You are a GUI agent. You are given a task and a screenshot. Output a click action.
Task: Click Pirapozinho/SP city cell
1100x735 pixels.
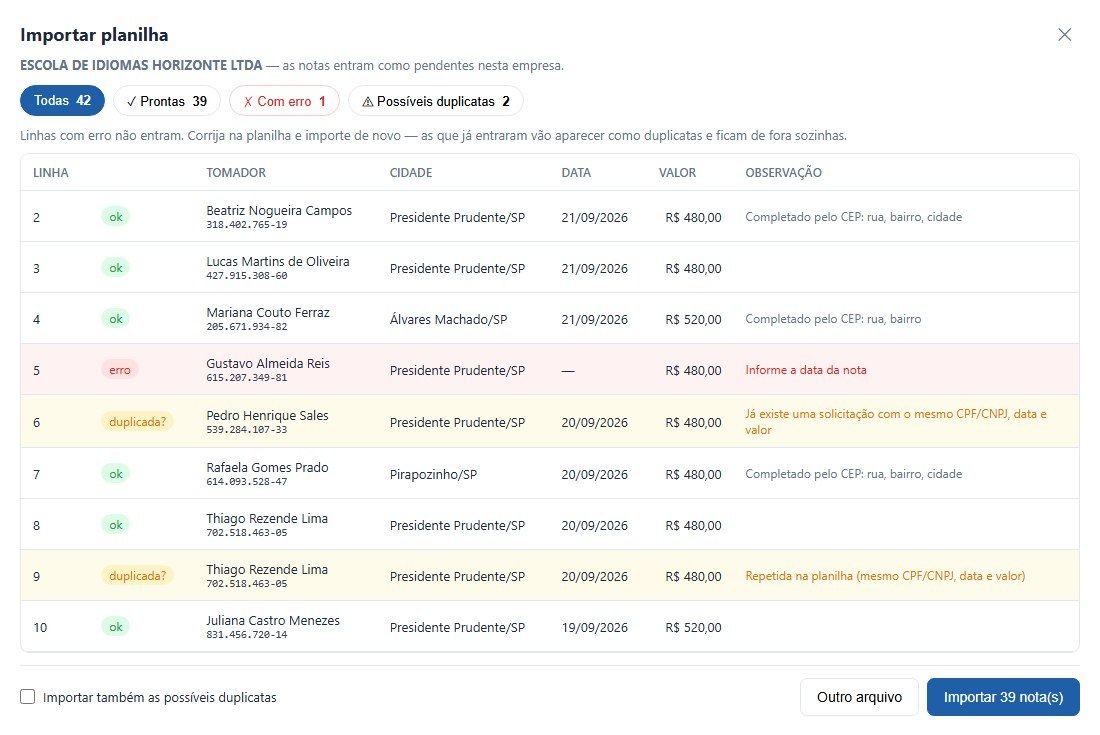[434, 475]
